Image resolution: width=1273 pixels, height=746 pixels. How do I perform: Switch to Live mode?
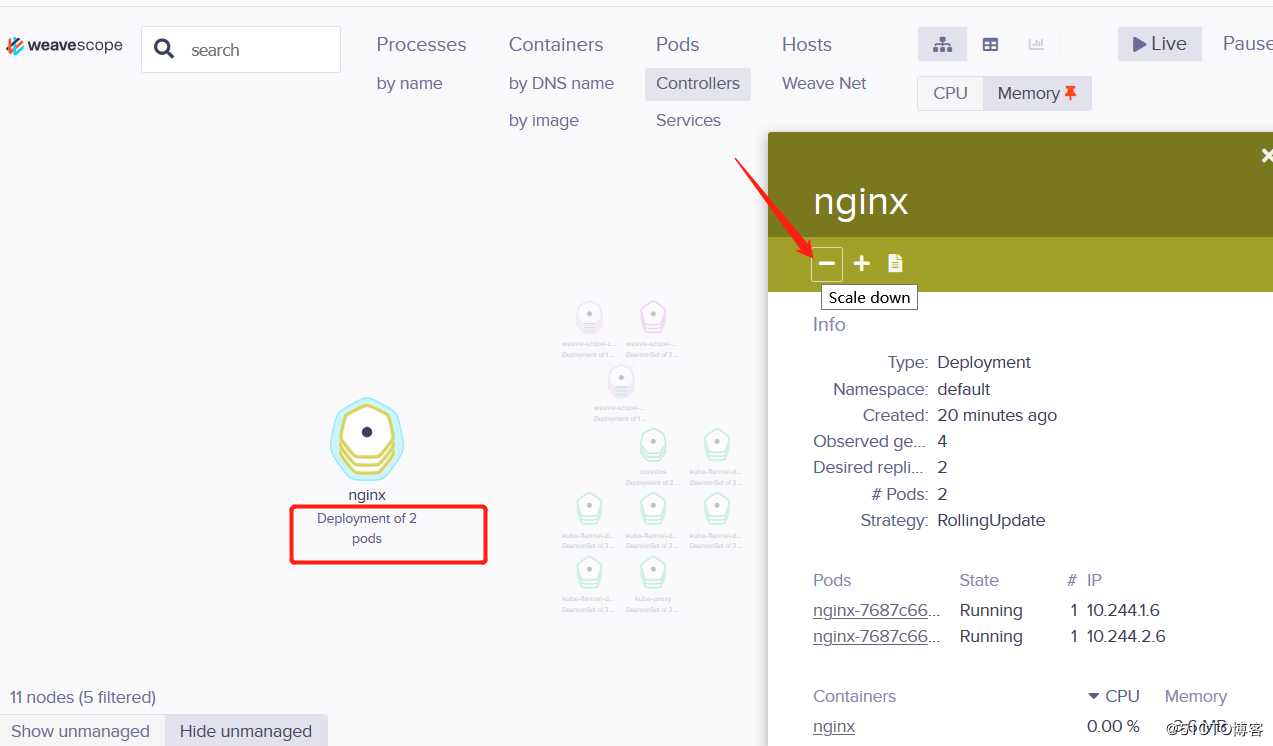[1160, 44]
